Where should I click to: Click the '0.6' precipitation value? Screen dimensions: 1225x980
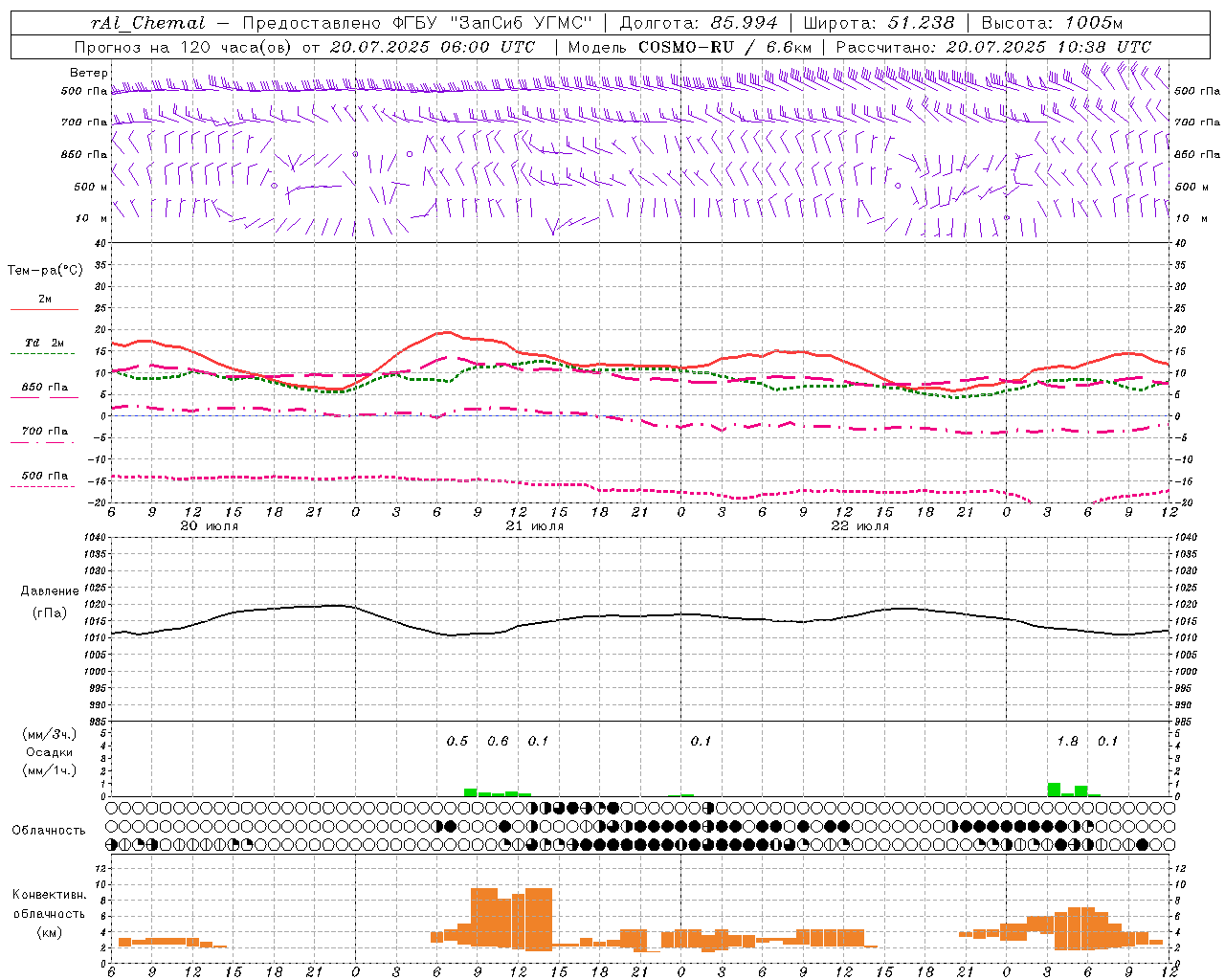498,741
